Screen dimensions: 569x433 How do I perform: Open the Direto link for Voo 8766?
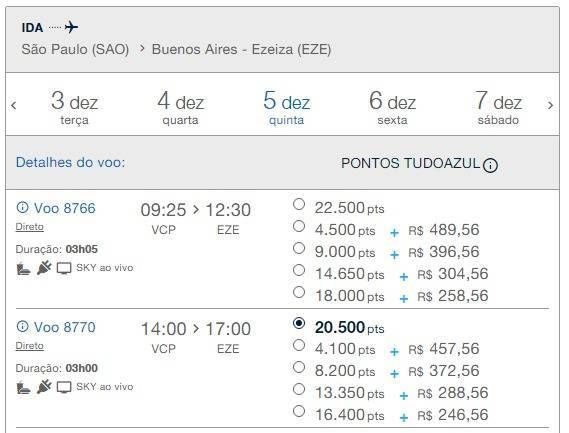tap(29, 227)
